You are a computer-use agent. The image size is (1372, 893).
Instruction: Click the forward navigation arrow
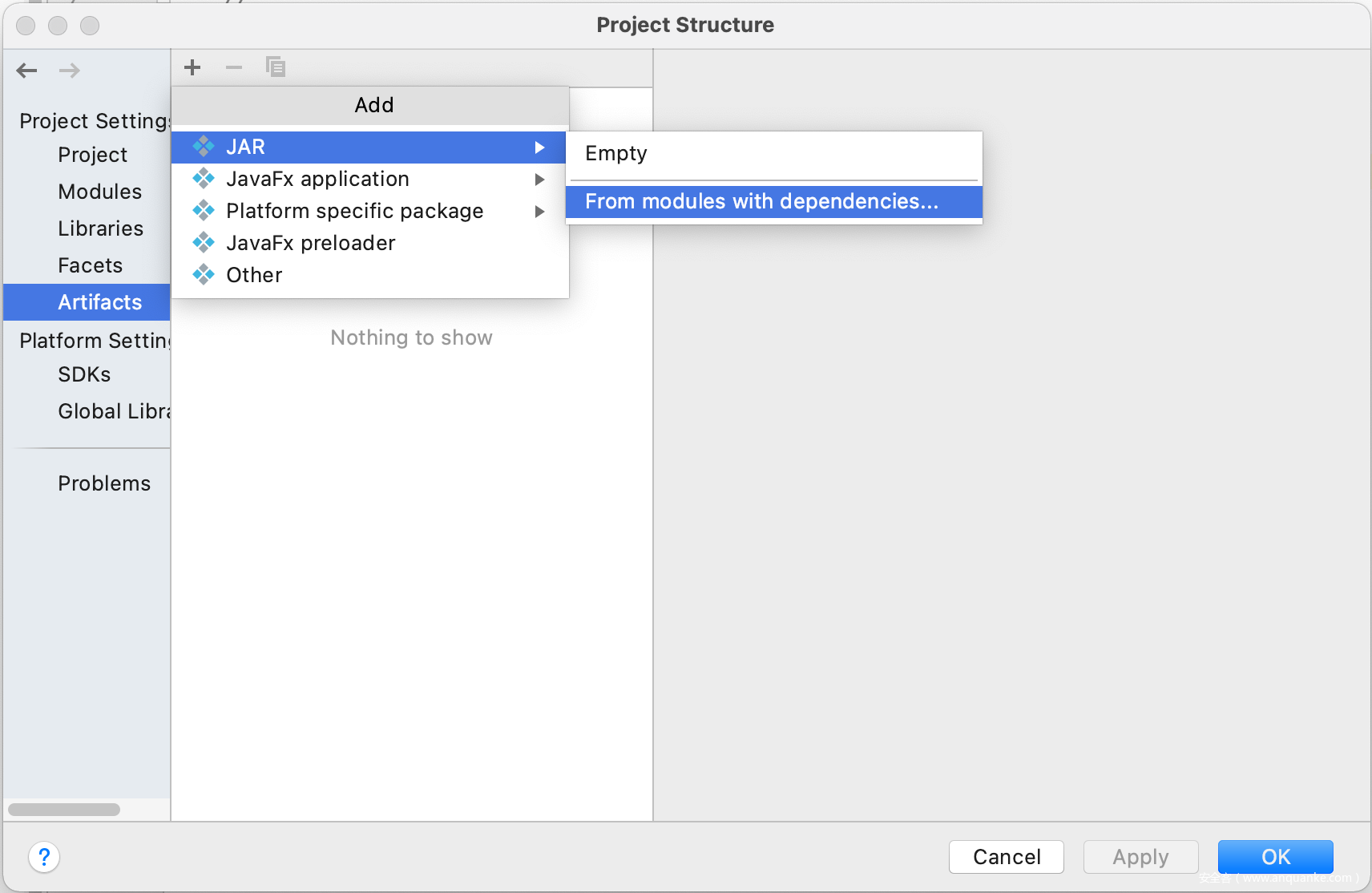coord(70,71)
